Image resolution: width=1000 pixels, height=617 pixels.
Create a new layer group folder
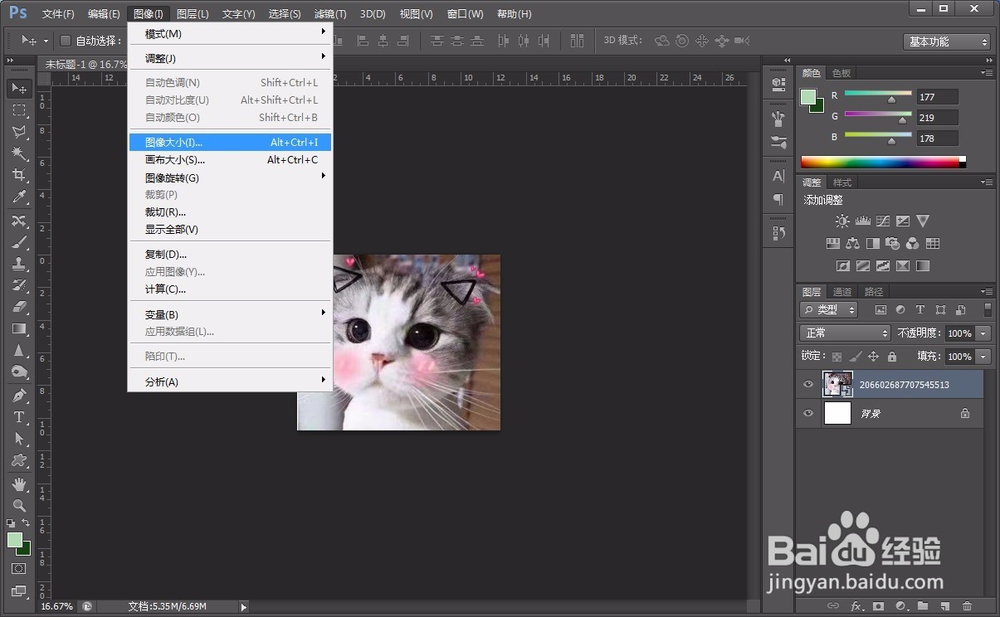click(x=923, y=606)
